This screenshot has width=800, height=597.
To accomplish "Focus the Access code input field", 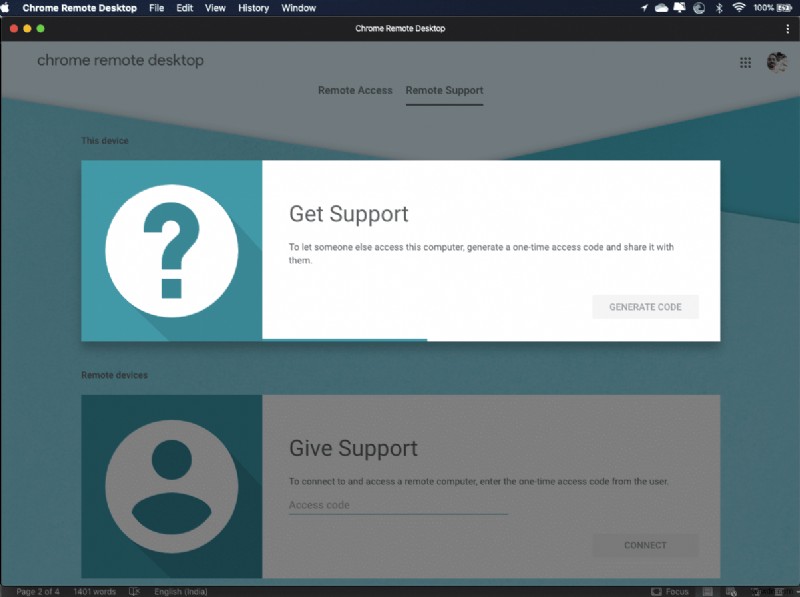I will (398, 505).
